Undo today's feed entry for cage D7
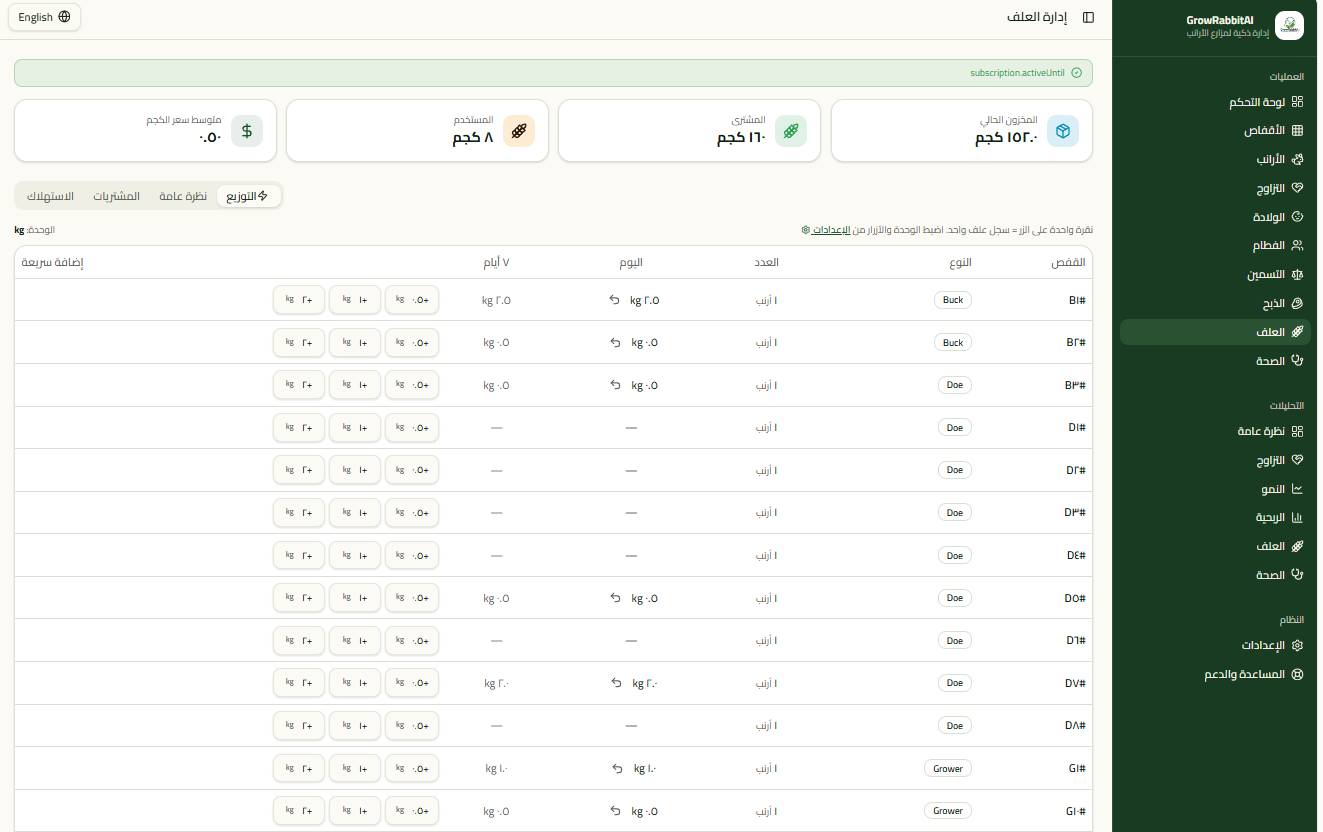This screenshot has width=1323, height=832. (617, 683)
